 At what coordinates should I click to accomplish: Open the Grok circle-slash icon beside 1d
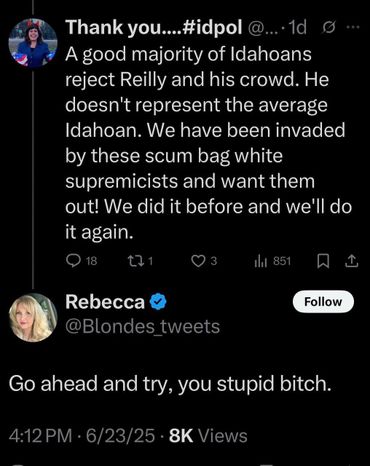pyautogui.click(x=329, y=28)
